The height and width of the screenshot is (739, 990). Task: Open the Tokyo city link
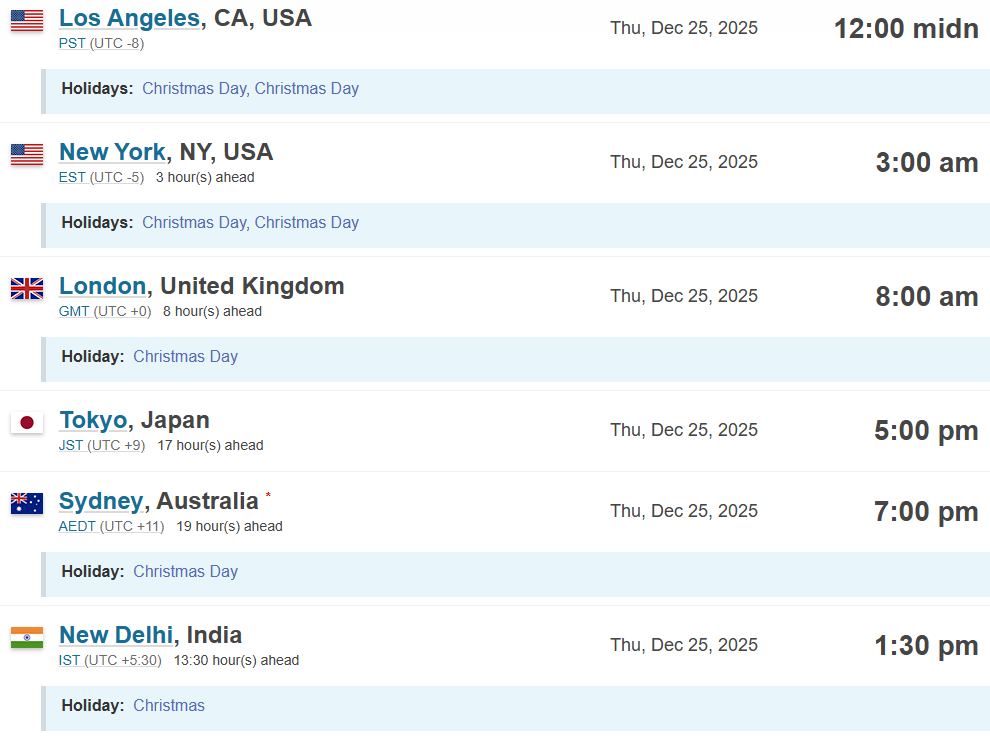pyautogui.click(x=93, y=420)
